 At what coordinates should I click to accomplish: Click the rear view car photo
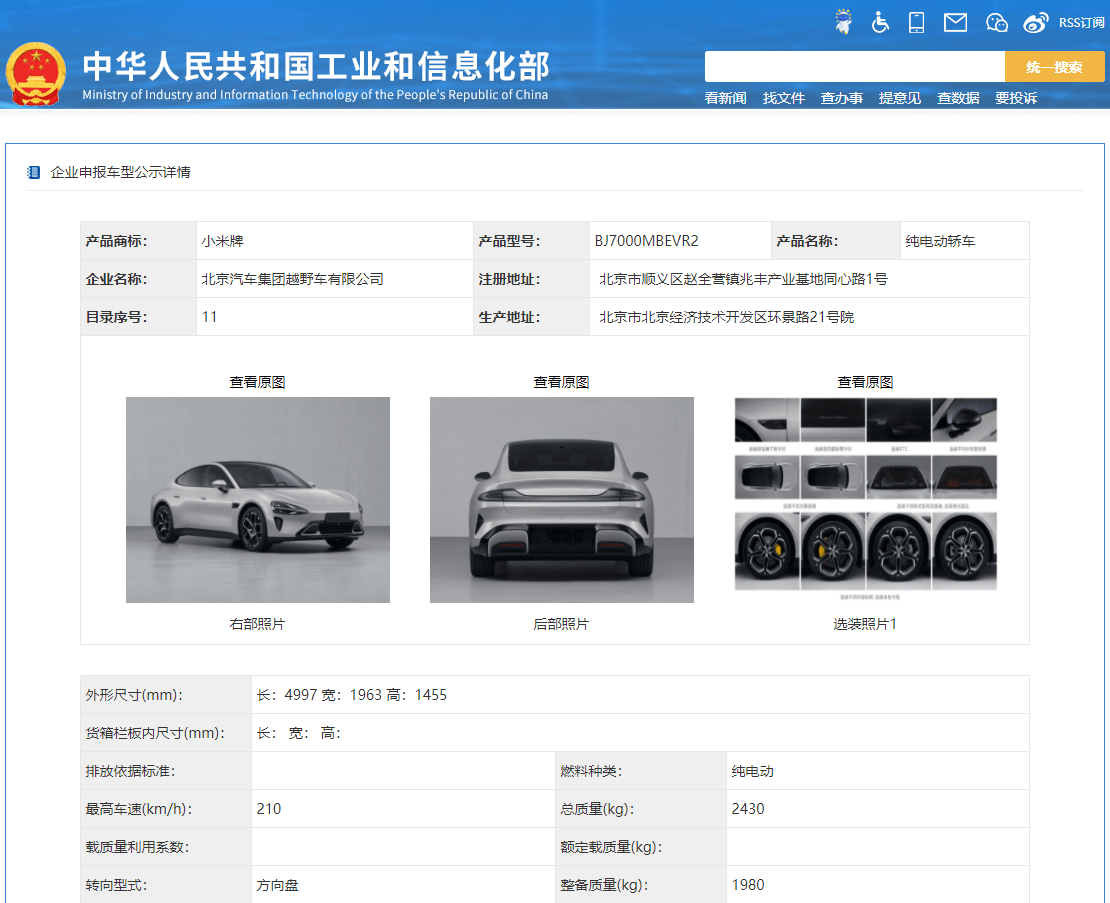point(561,498)
